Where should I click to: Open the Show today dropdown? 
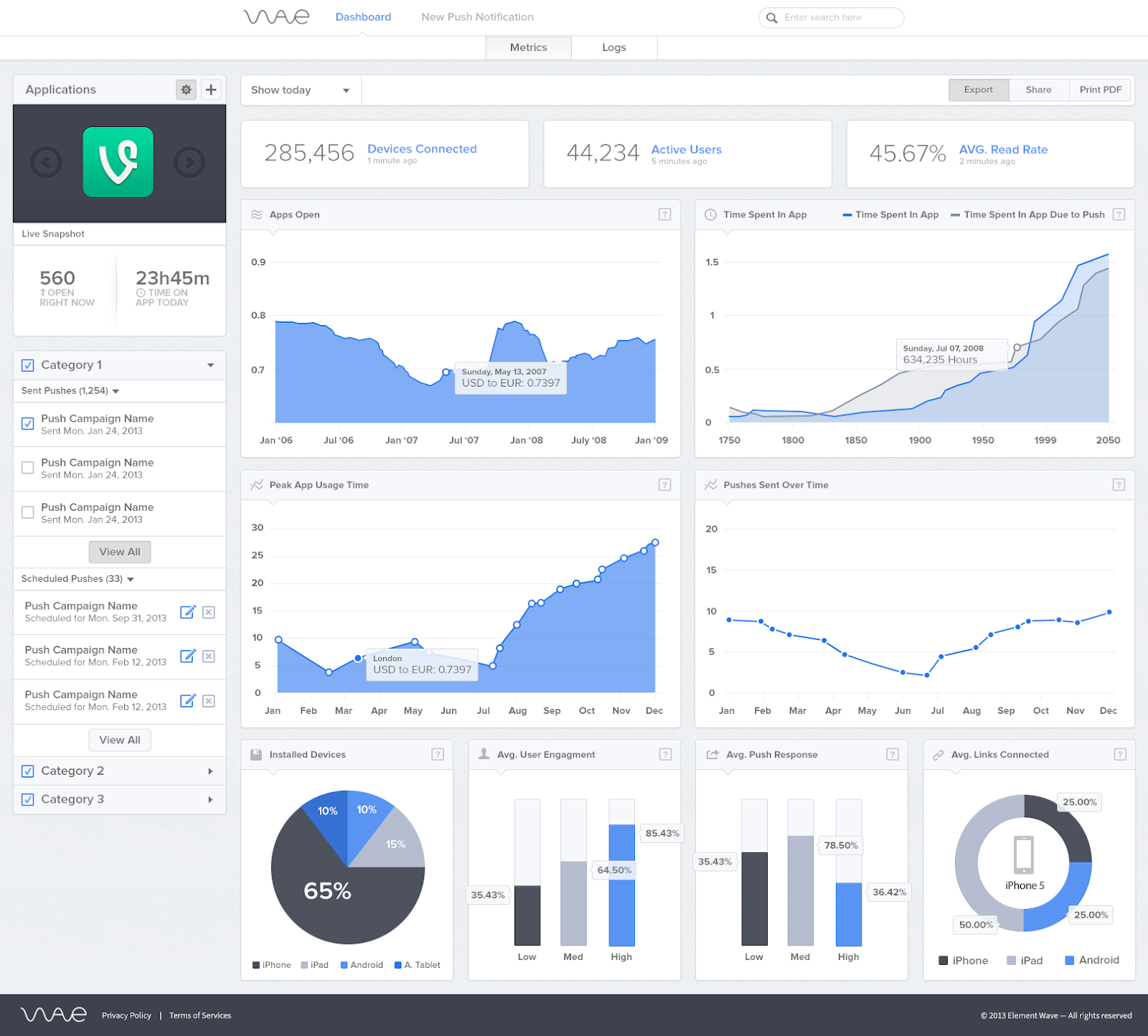point(300,90)
